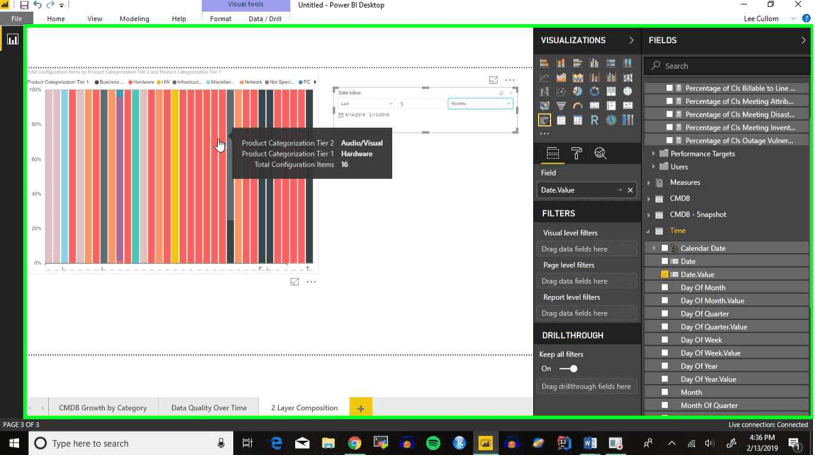Click Undo arrow in title bar
The width and height of the screenshot is (815, 457).
37,5
